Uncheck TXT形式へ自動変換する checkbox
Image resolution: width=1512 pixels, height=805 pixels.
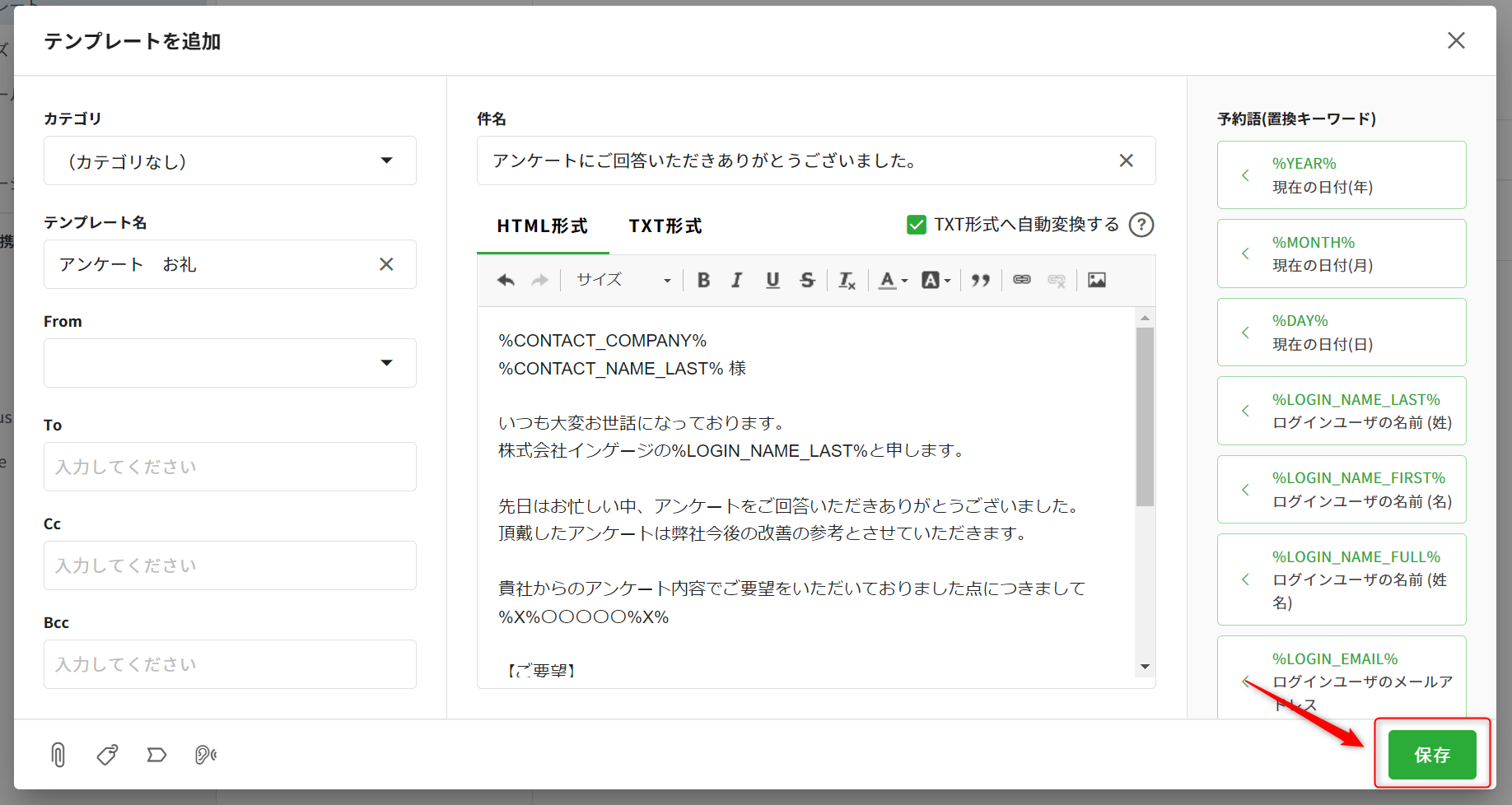tap(916, 225)
